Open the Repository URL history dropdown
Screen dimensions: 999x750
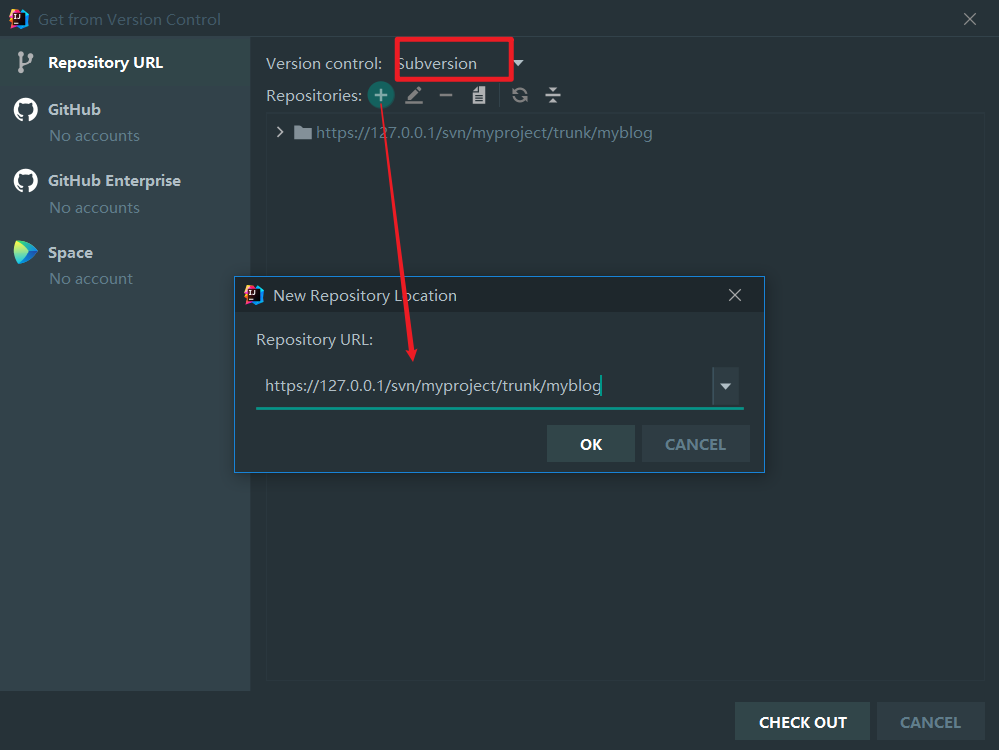[x=725, y=386]
